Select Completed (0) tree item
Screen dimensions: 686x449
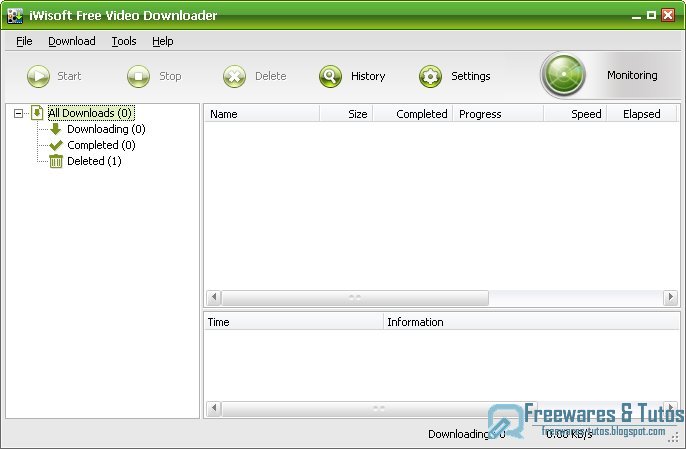pos(101,145)
